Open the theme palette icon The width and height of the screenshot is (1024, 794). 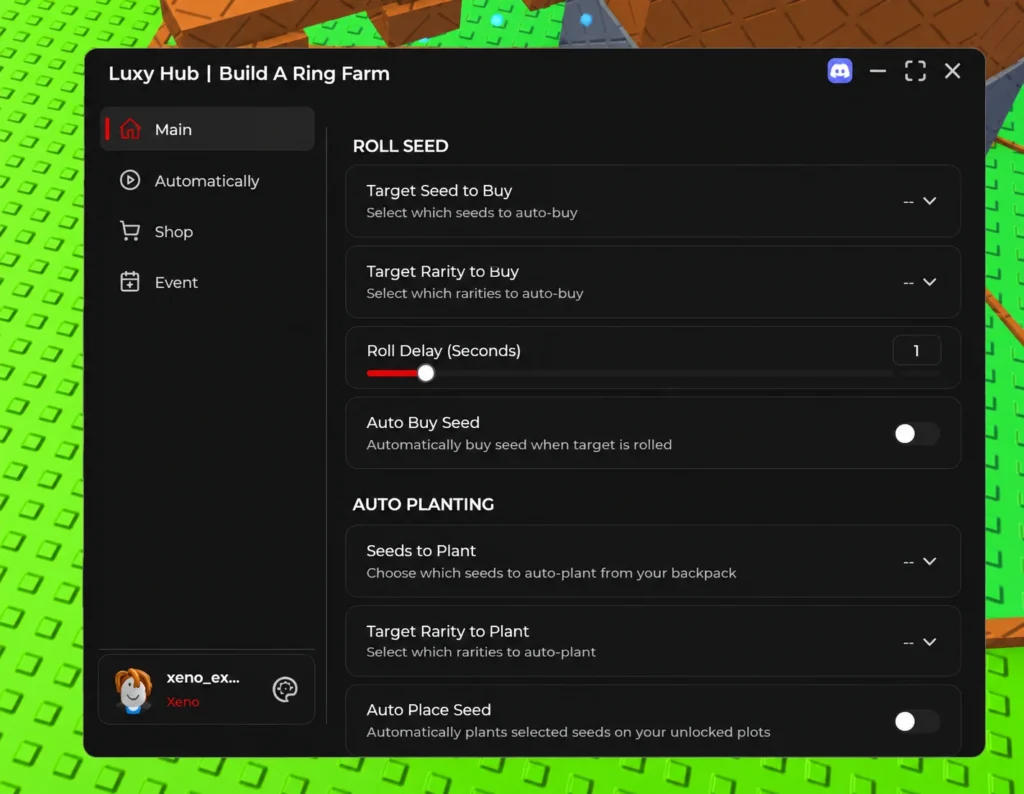285,689
